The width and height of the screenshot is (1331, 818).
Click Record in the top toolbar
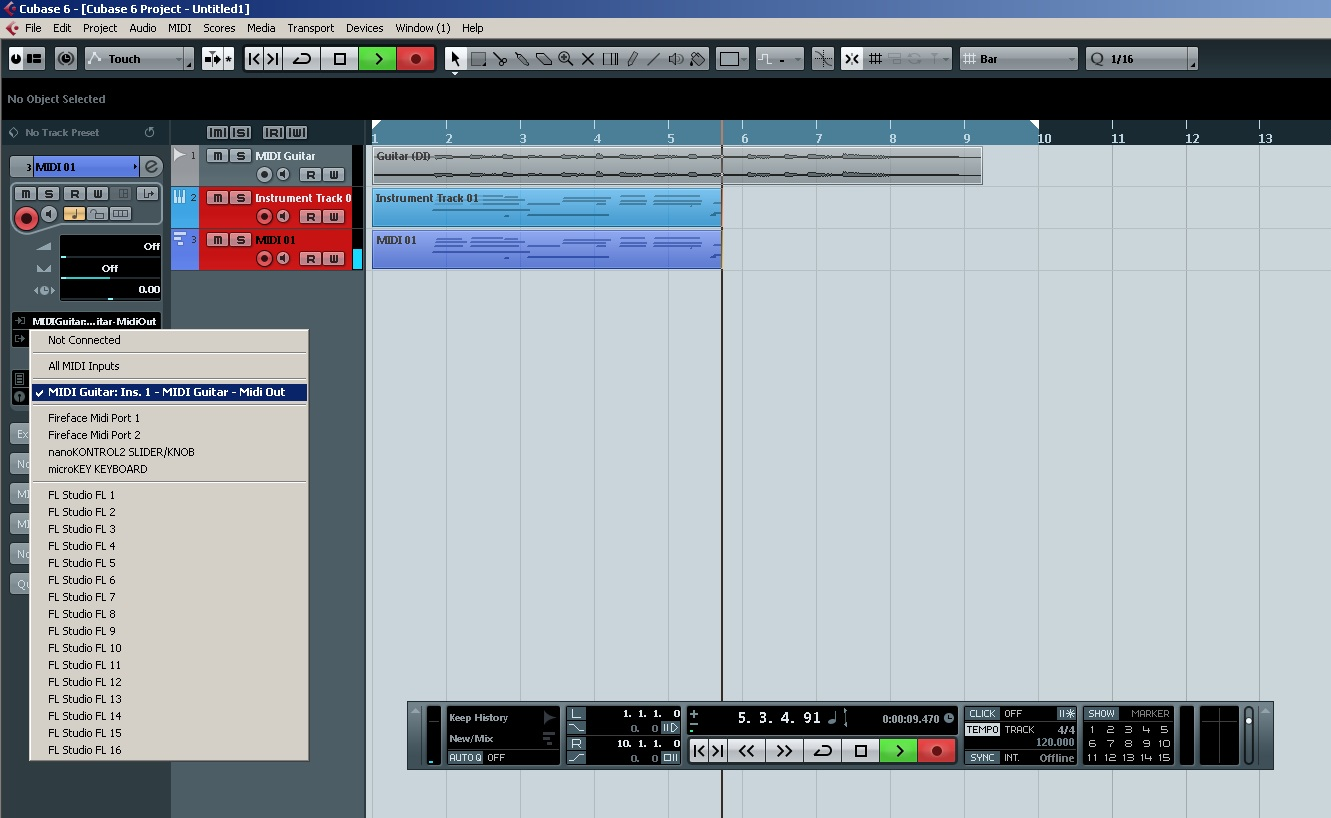click(x=416, y=59)
